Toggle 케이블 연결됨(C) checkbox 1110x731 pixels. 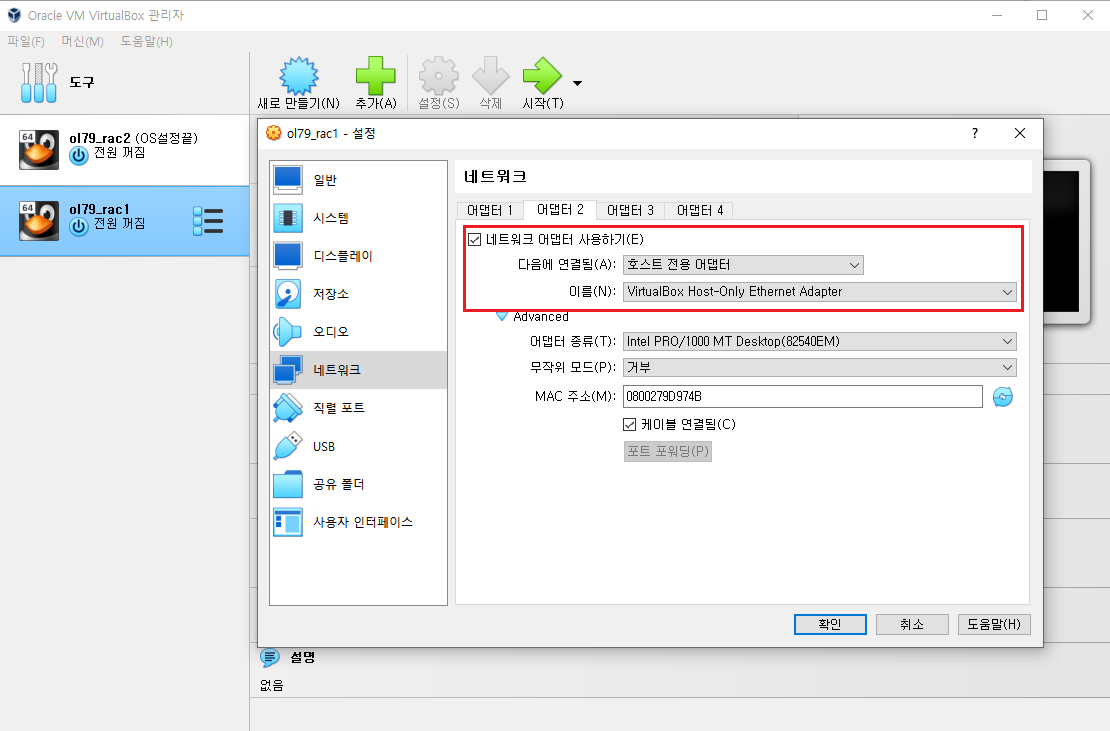[x=629, y=425]
